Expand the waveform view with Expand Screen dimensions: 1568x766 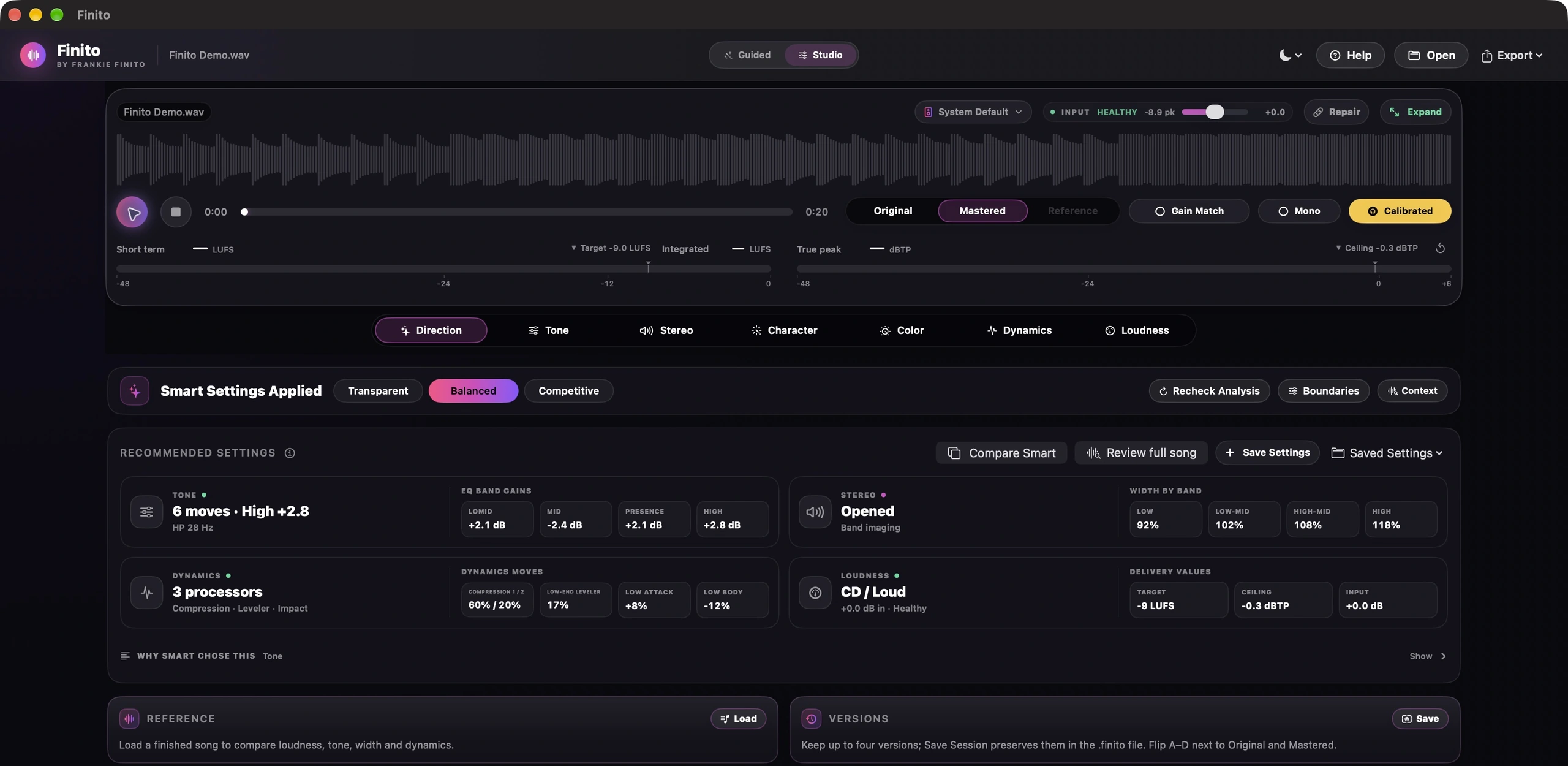tap(1415, 112)
